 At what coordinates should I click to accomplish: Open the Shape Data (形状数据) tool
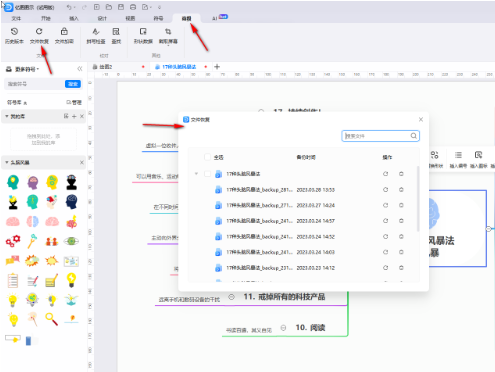point(143,36)
